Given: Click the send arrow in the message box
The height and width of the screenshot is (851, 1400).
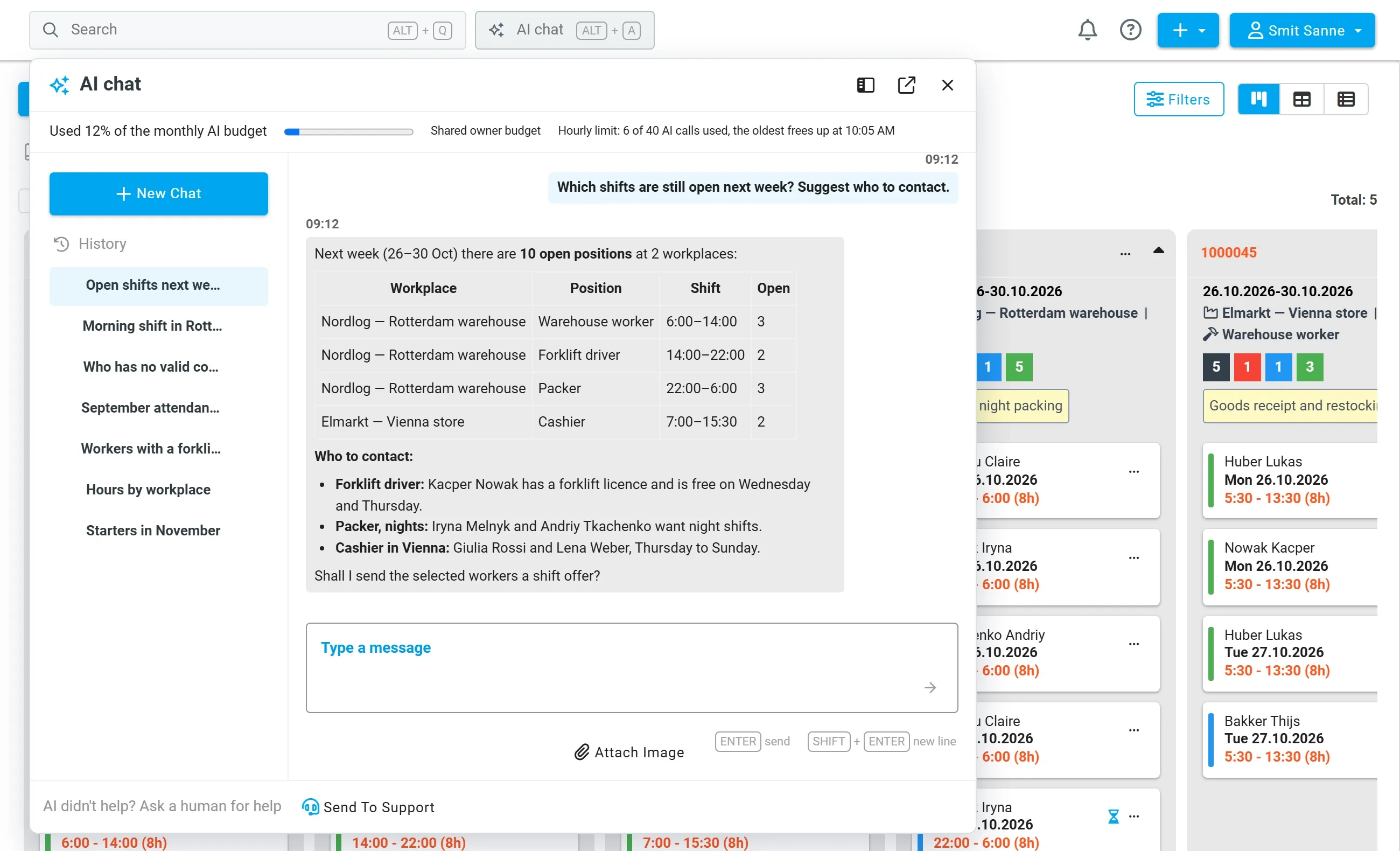Looking at the screenshot, I should [929, 687].
